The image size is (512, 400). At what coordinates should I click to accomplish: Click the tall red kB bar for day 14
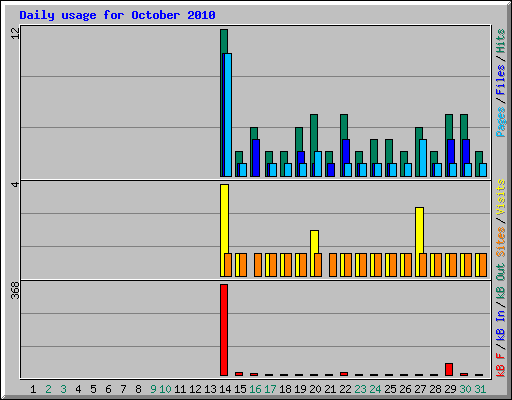224,330
